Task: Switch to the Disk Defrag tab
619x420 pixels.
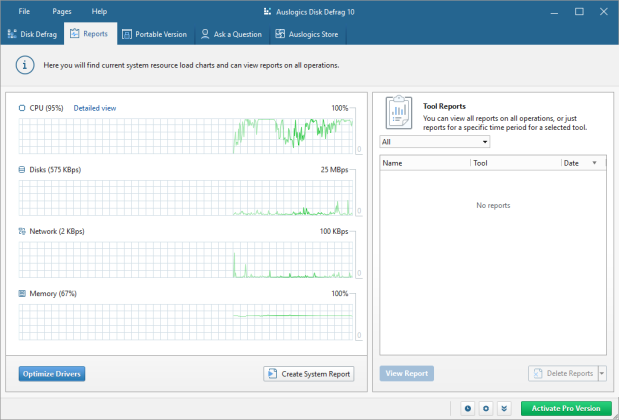Action: (x=33, y=34)
